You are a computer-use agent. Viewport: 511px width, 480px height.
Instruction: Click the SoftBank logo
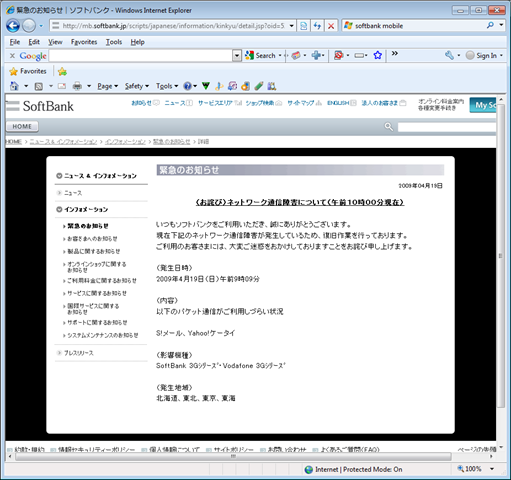pos(40,106)
